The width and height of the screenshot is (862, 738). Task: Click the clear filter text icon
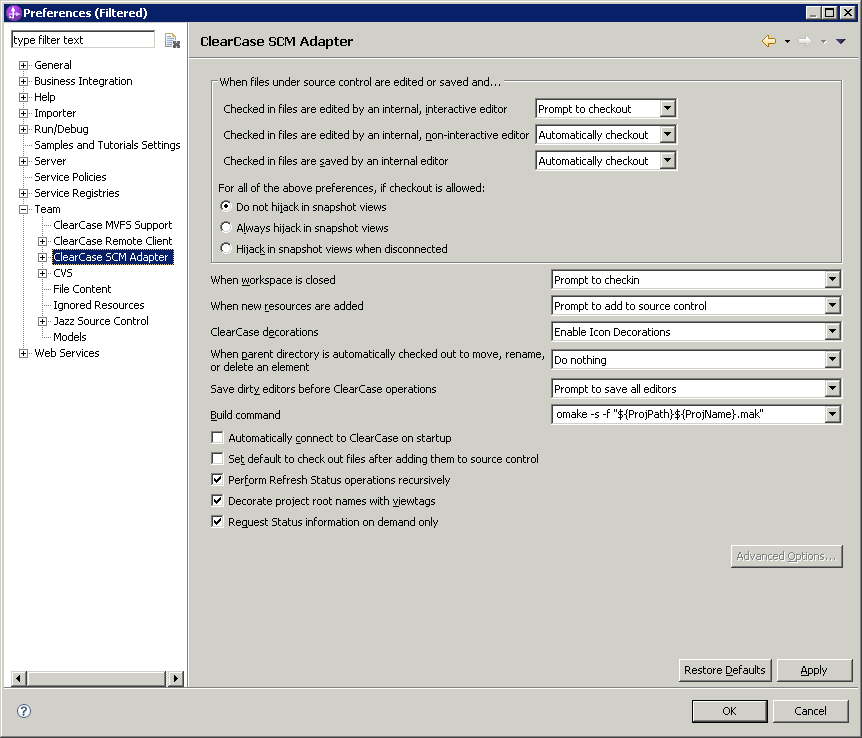[172, 41]
